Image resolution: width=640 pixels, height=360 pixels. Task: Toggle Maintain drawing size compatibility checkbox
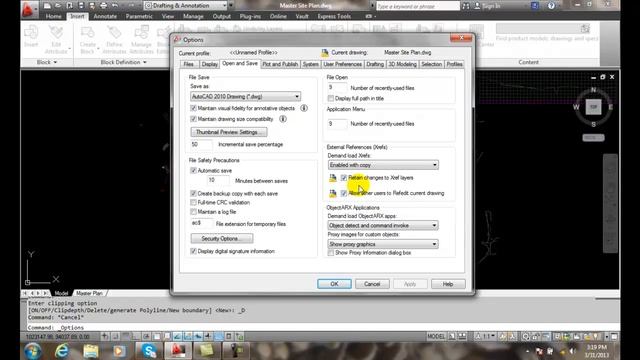(193, 119)
